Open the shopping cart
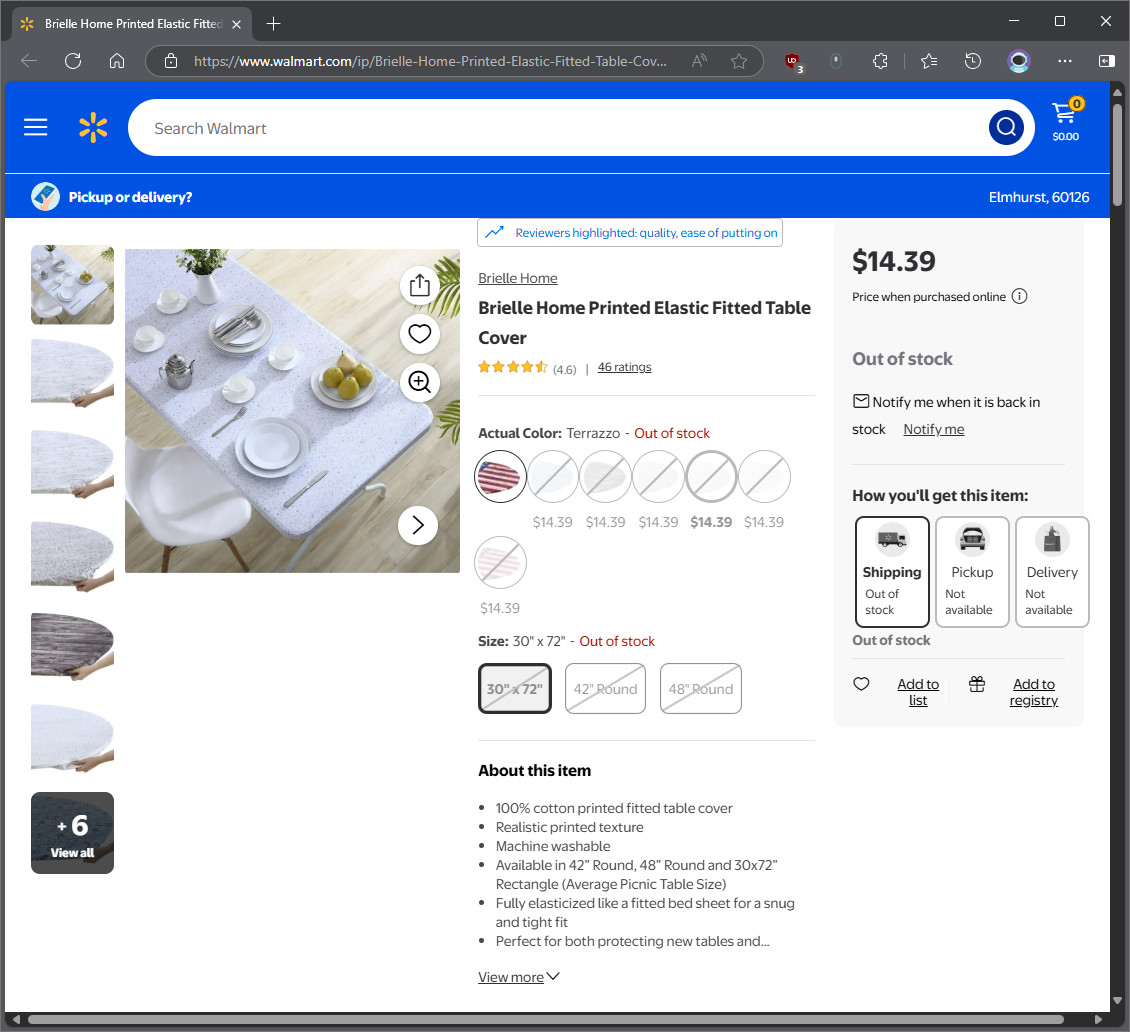This screenshot has height=1032, width=1130. pyautogui.click(x=1066, y=120)
